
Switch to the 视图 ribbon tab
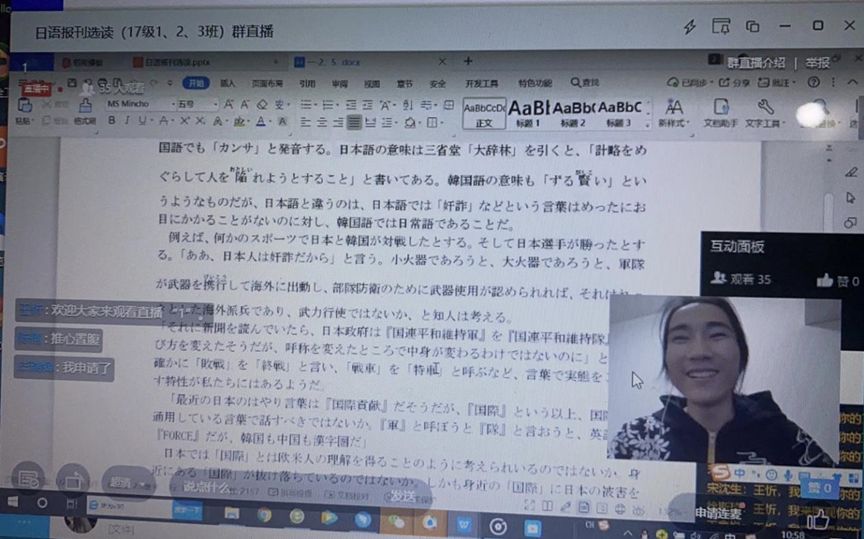tap(372, 84)
